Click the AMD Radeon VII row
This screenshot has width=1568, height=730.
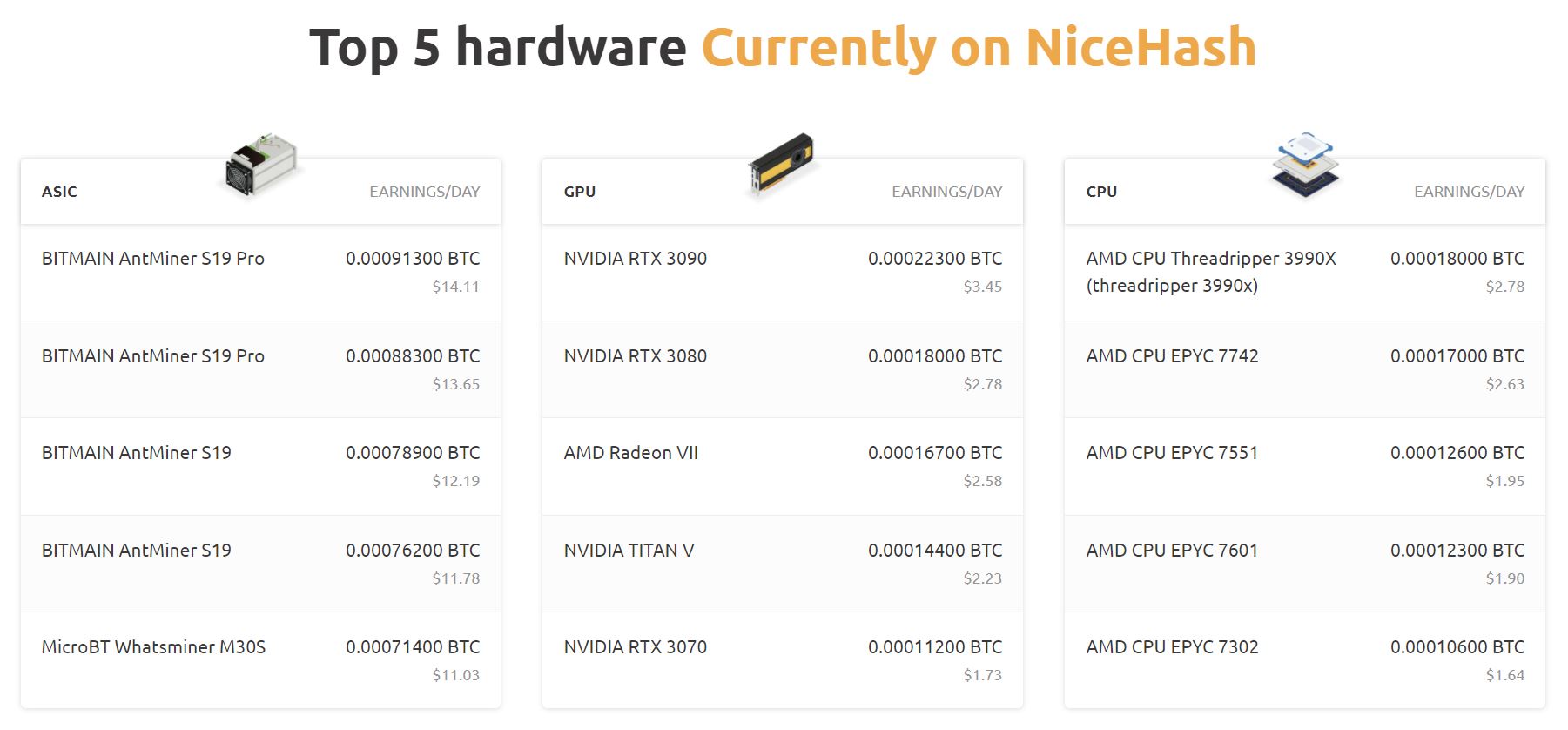click(x=631, y=453)
